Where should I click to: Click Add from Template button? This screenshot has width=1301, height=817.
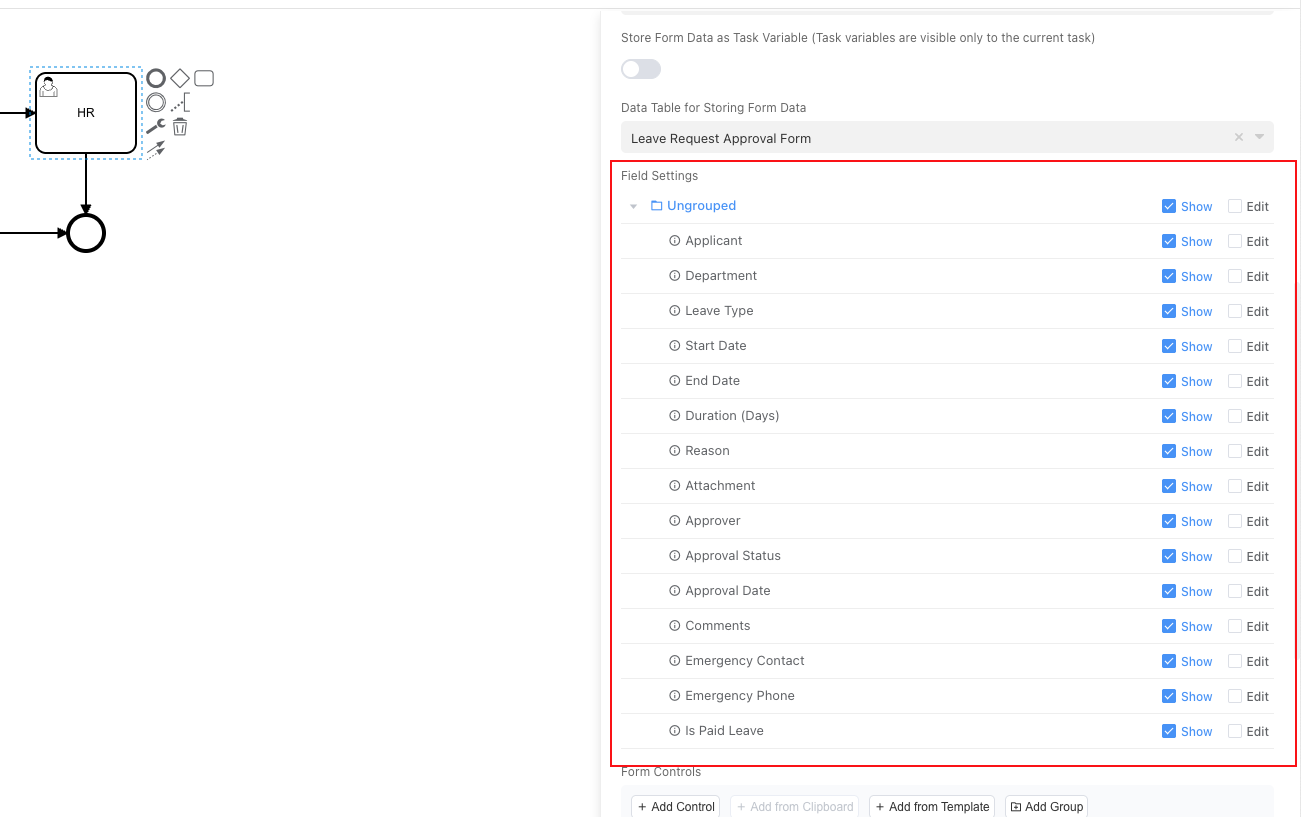(x=931, y=806)
